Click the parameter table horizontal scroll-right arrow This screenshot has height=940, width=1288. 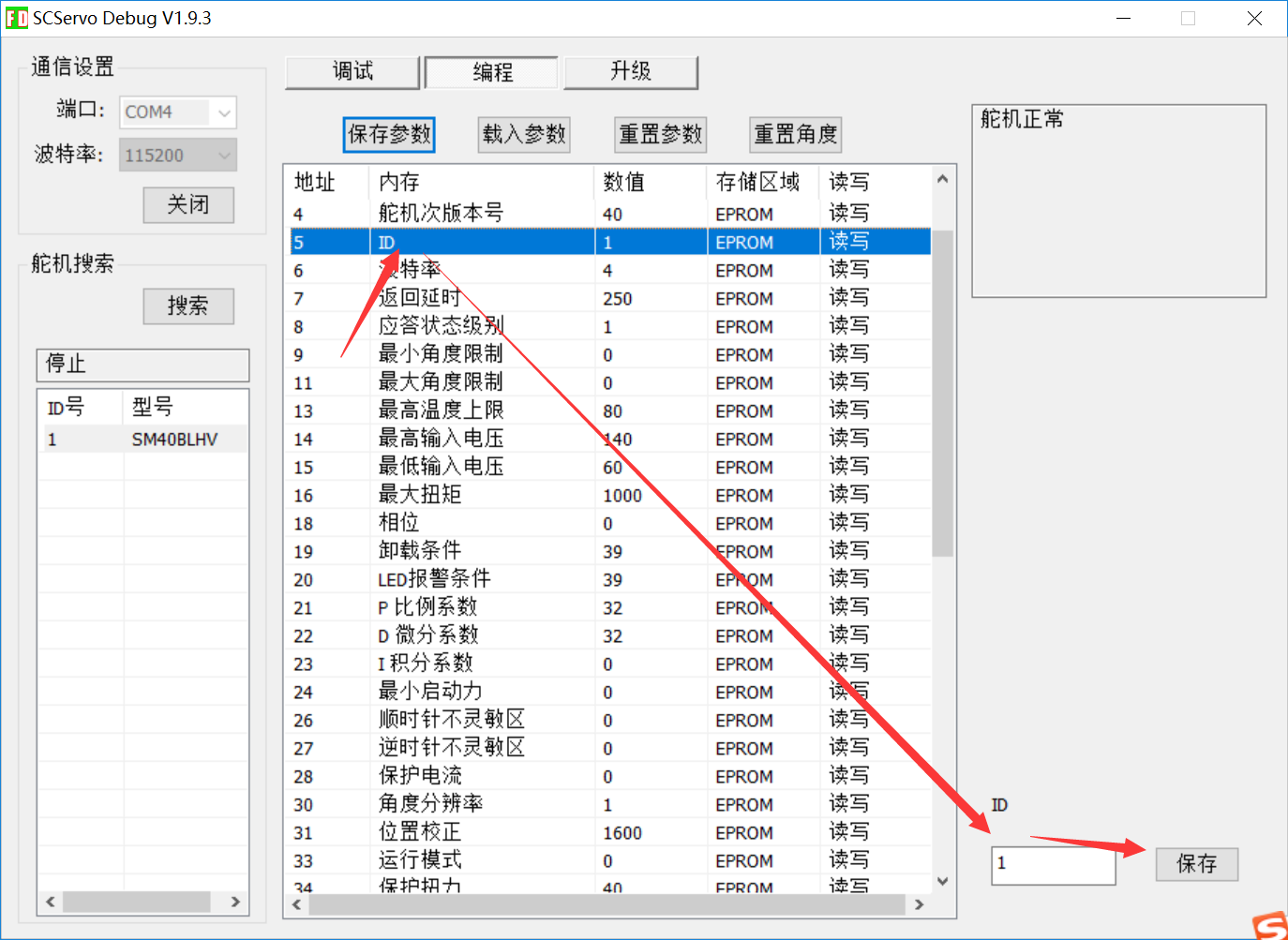click(x=920, y=904)
